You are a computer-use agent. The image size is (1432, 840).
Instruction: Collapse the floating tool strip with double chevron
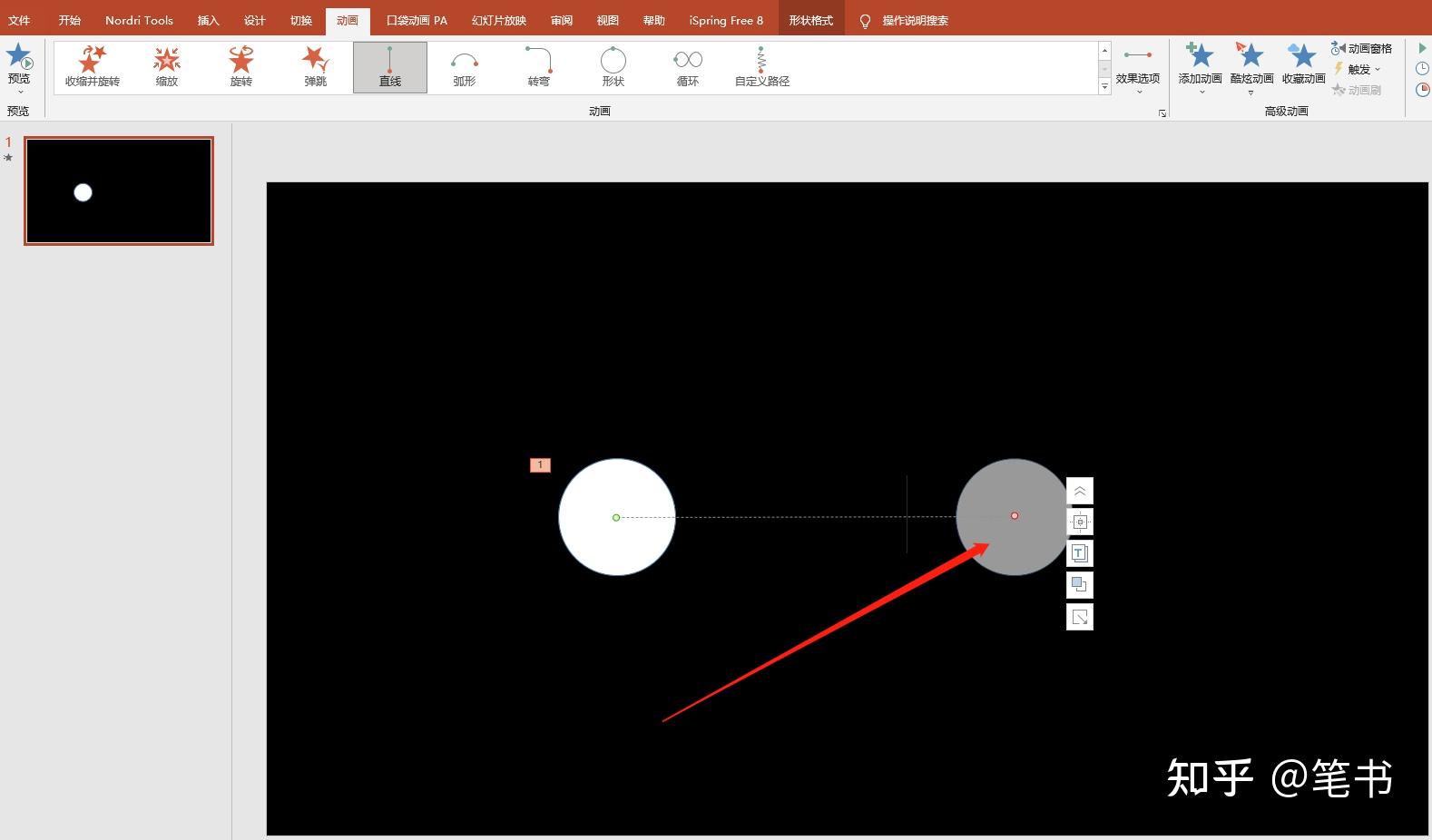(1080, 491)
